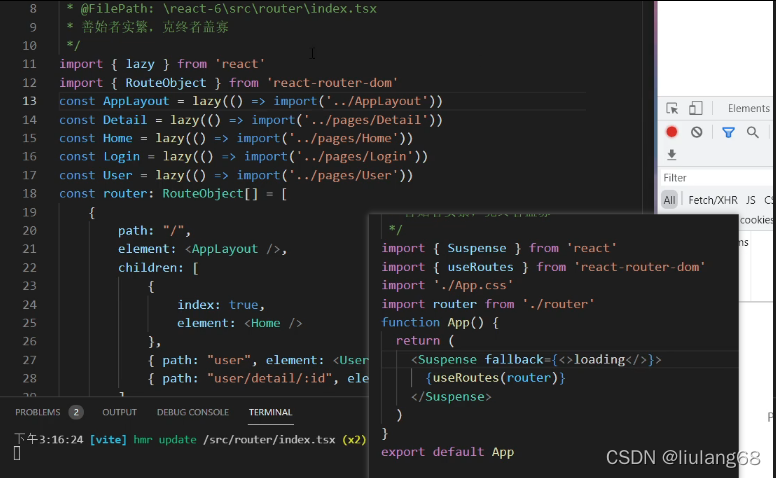
Task: Switch to the DEBUG CONSOLE tab
Action: [x=193, y=412]
